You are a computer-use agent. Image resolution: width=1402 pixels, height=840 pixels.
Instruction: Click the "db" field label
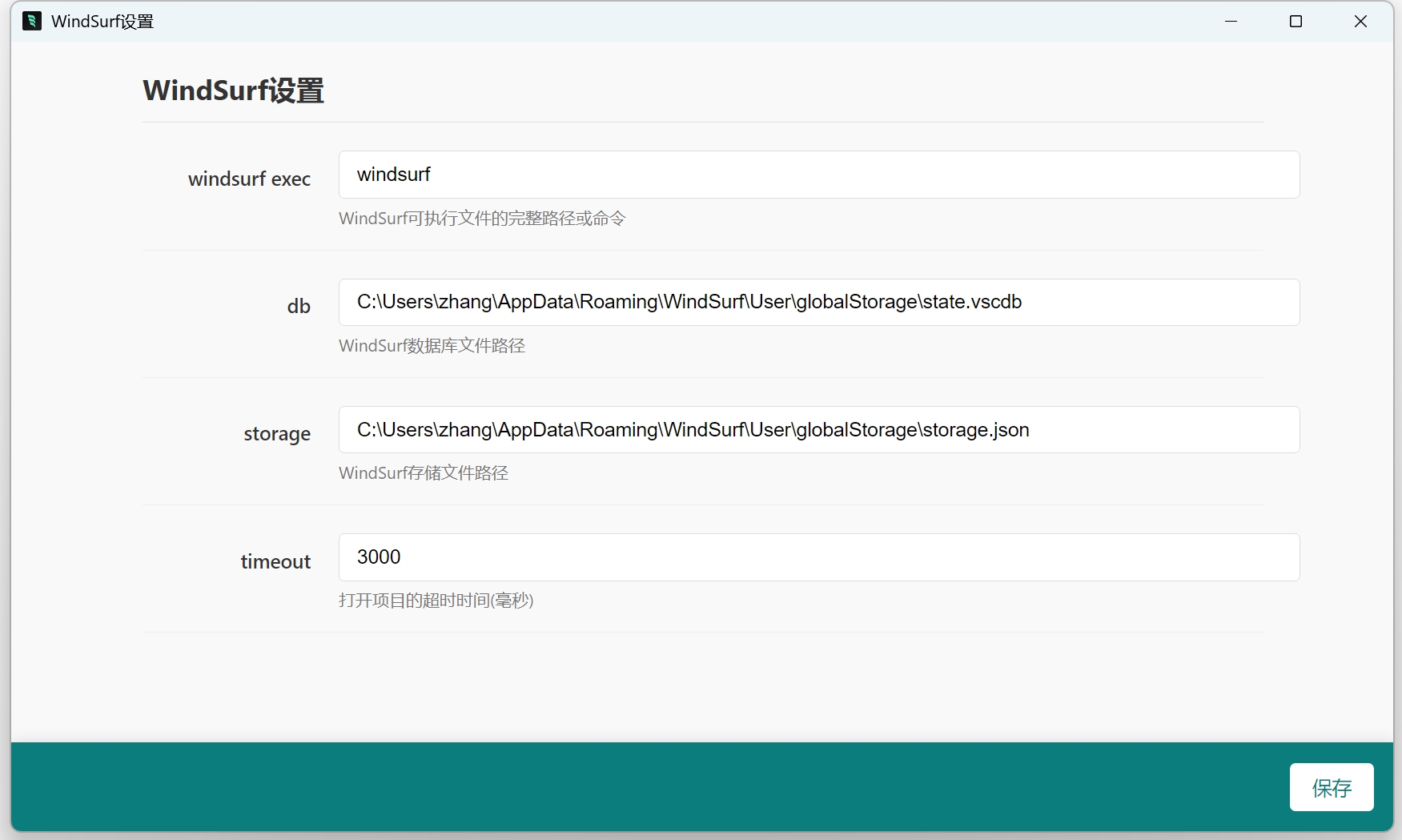coord(299,306)
